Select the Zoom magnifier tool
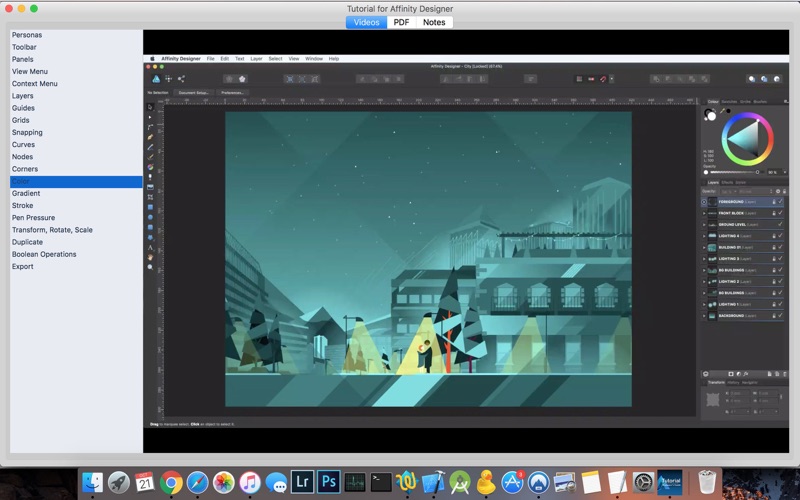Screen dimensions: 800x500 [x=150, y=267]
